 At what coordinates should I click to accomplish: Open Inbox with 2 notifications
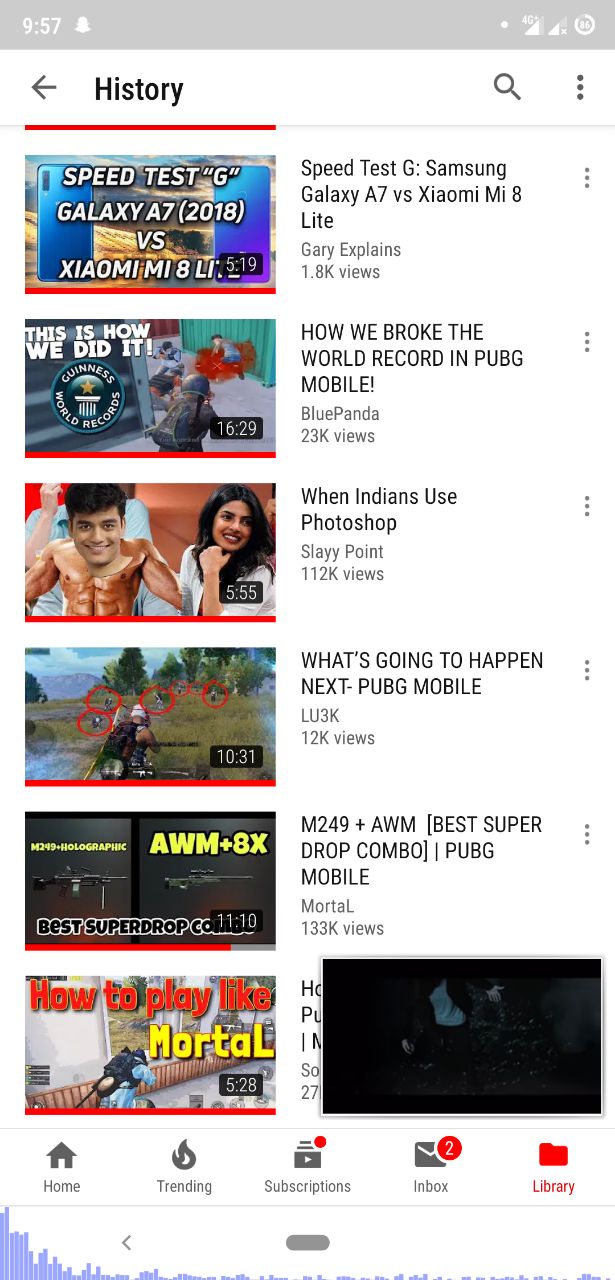(x=431, y=1168)
